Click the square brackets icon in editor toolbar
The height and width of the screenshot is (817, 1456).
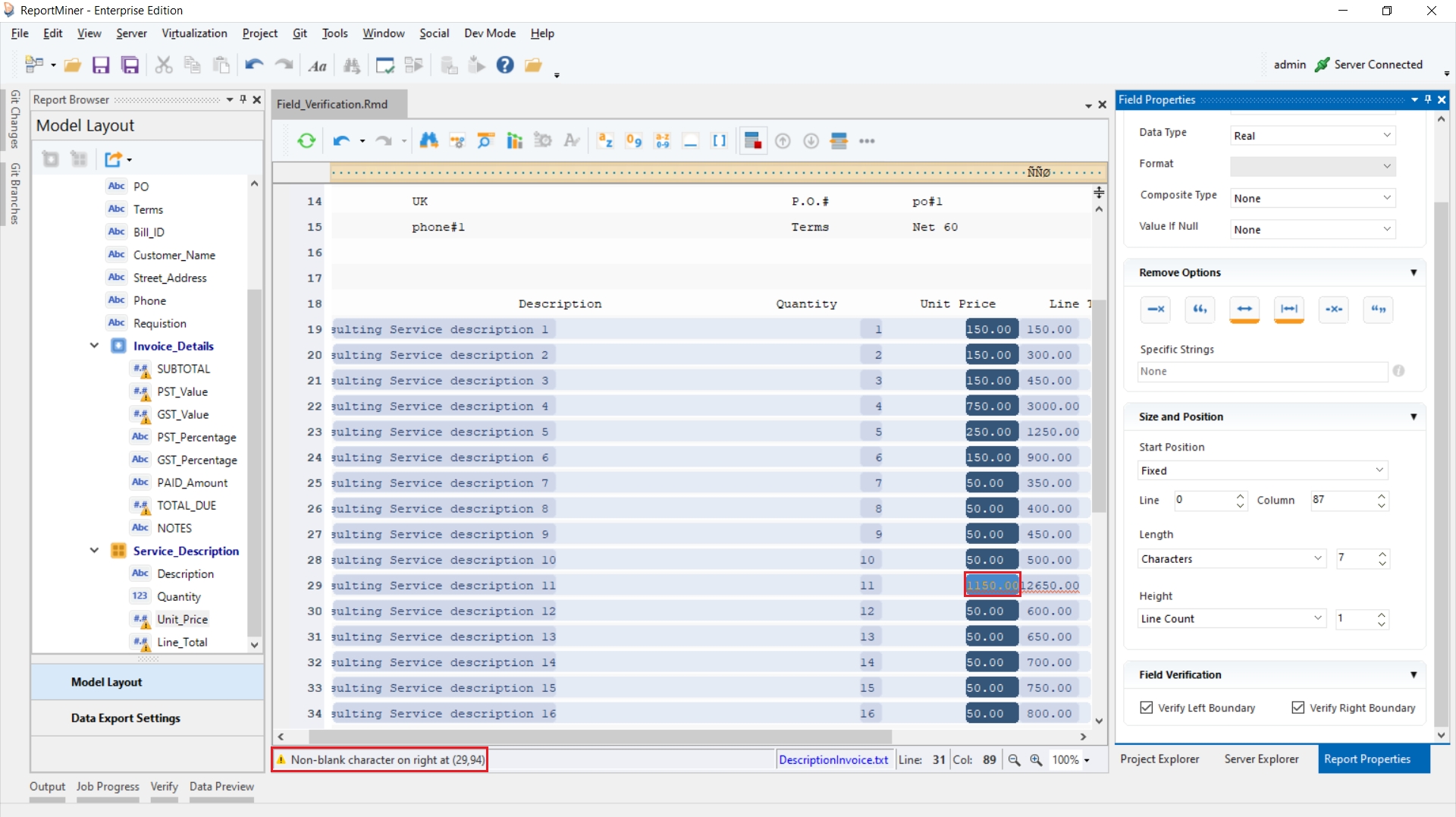pos(719,141)
